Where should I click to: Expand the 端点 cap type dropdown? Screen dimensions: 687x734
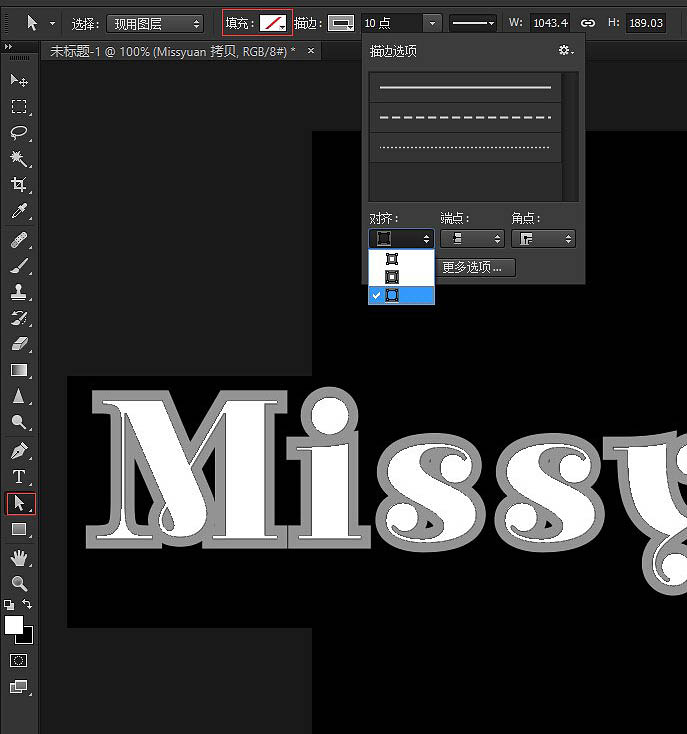(x=472, y=239)
